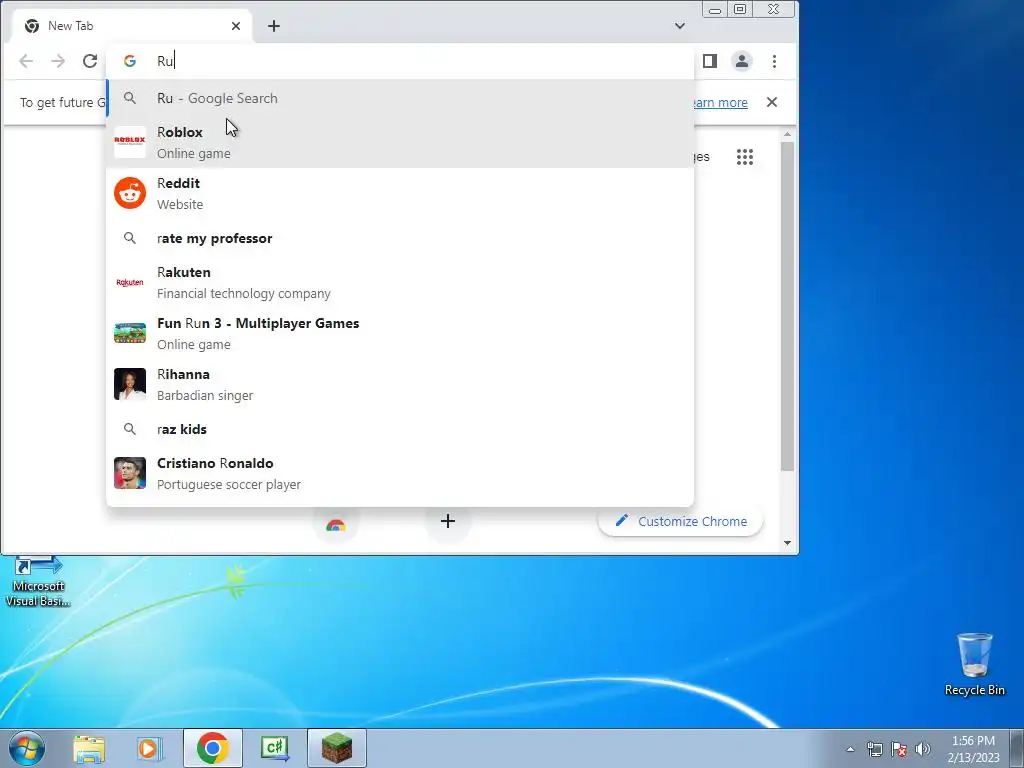This screenshot has height=768, width=1024.
Task: Select Fun Run 3 Multiplayer Games suggestion
Action: tap(400, 333)
